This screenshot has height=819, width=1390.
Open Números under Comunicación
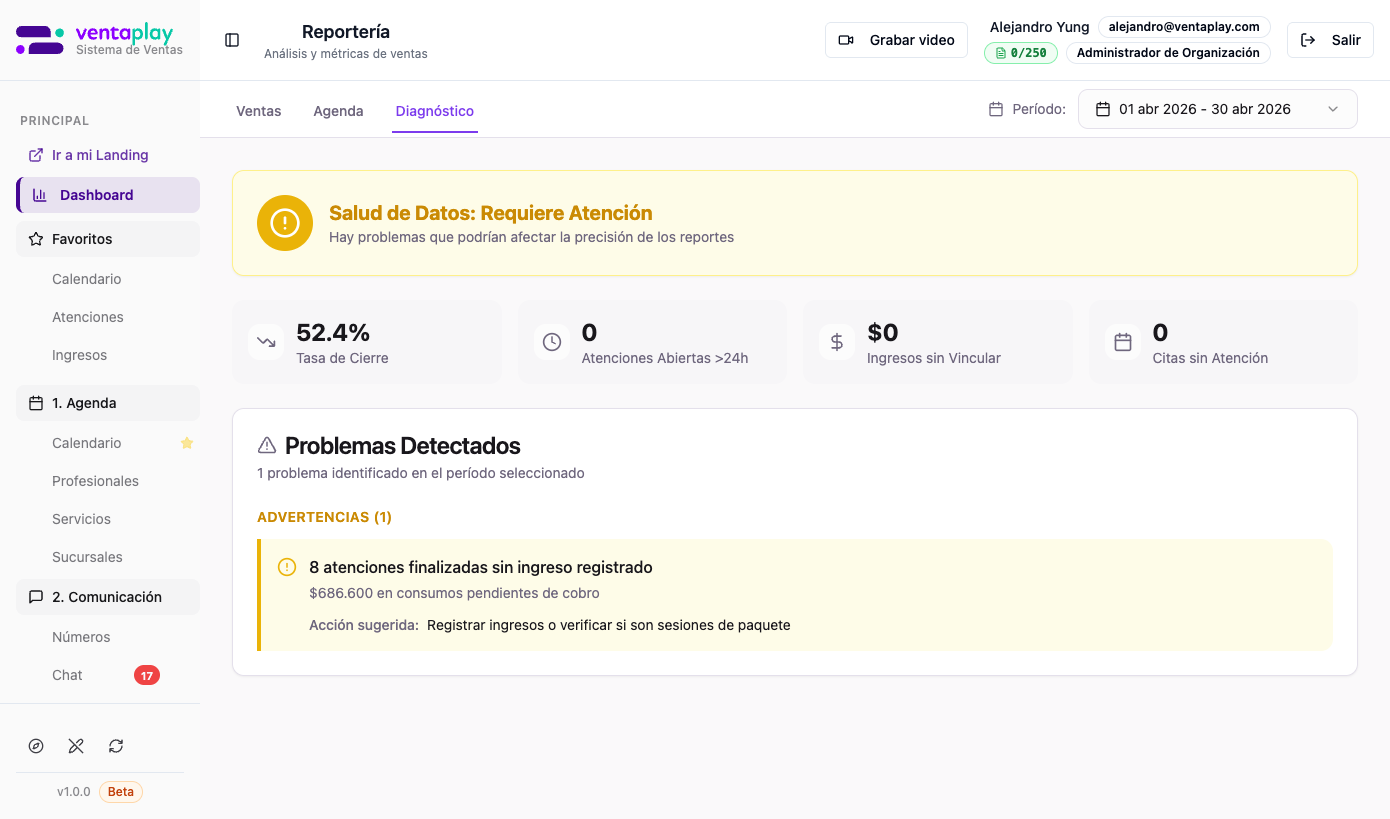pos(82,637)
